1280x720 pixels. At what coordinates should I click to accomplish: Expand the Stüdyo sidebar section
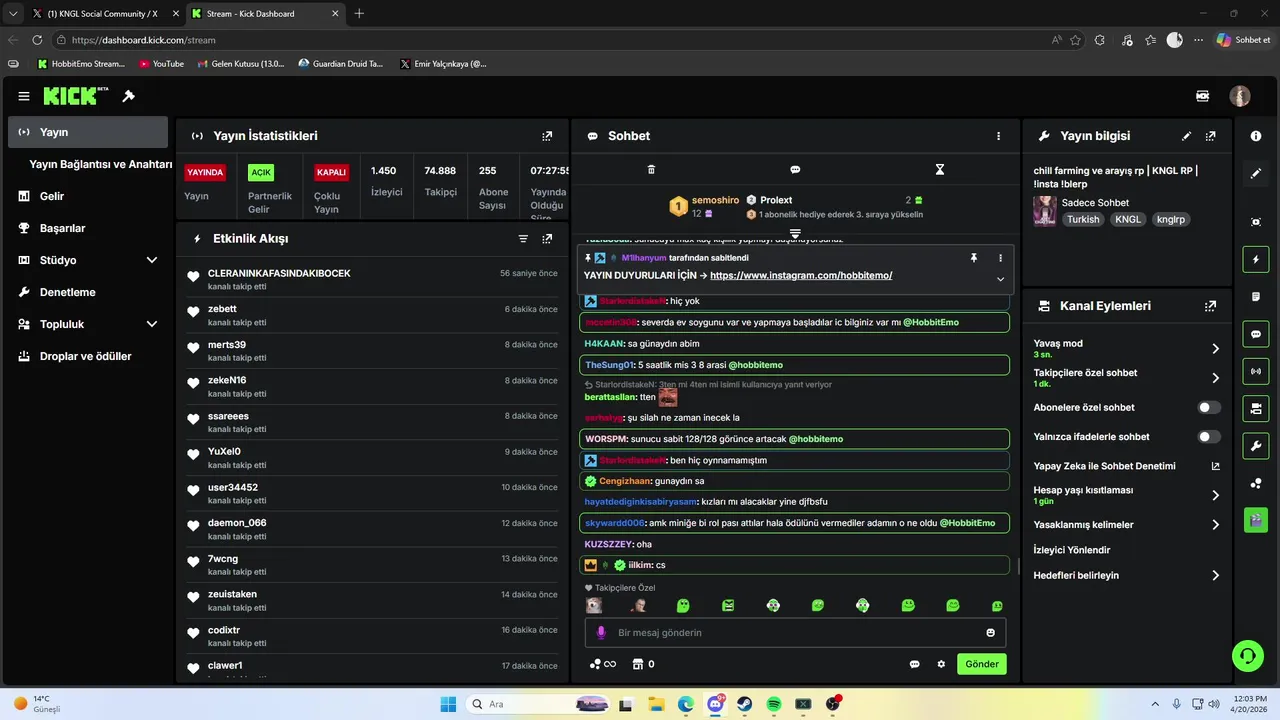coord(152,260)
